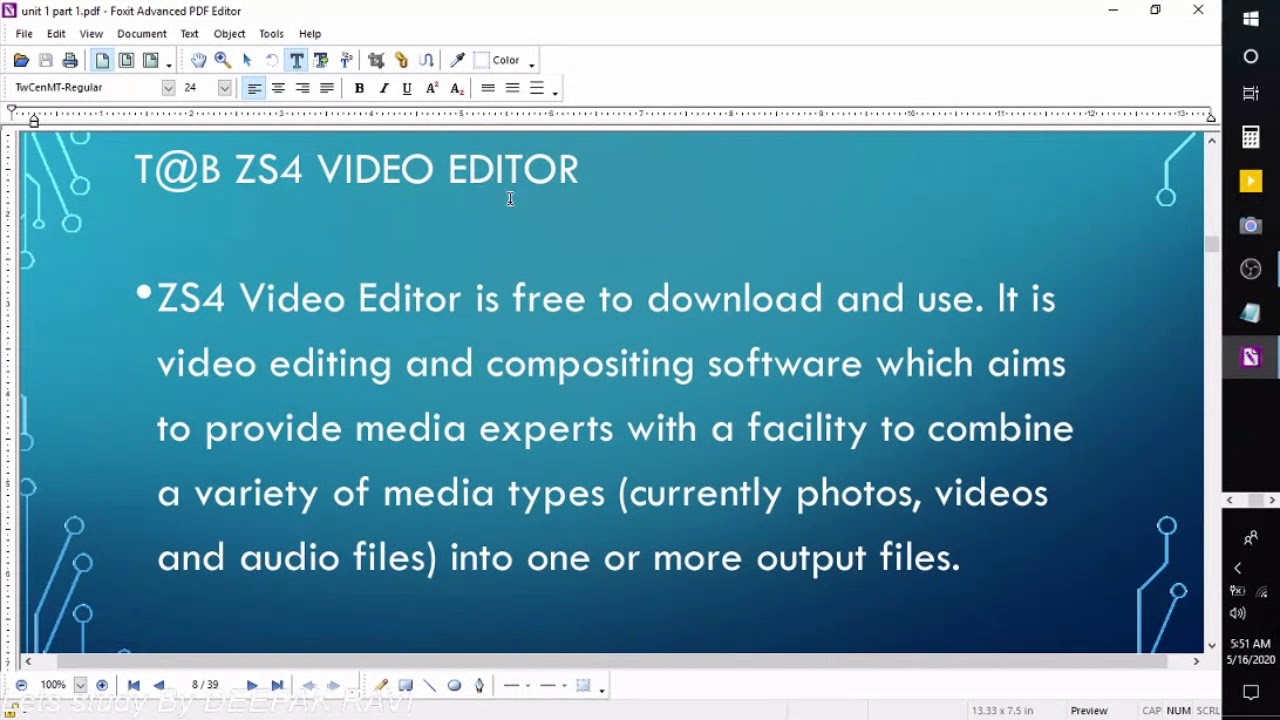Select the Pencil drawing tool
The height and width of the screenshot is (720, 1280).
pyautogui.click(x=381, y=685)
